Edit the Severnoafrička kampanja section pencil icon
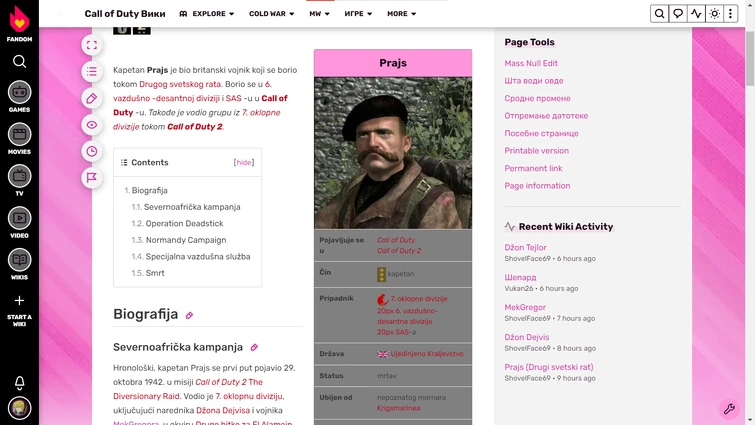This screenshot has height=425, width=755. (254, 348)
